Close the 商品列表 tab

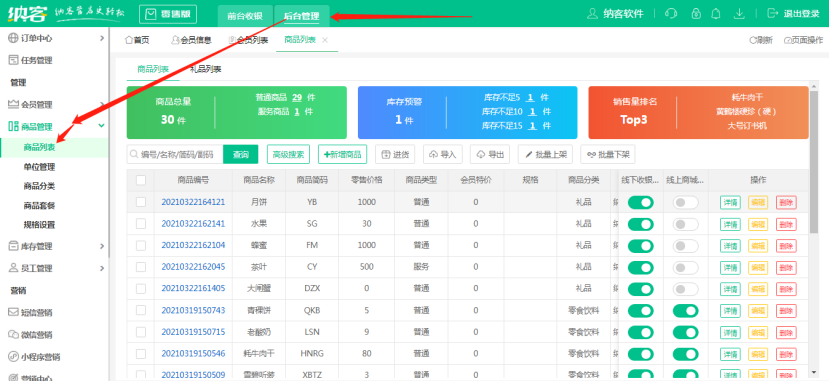325,40
